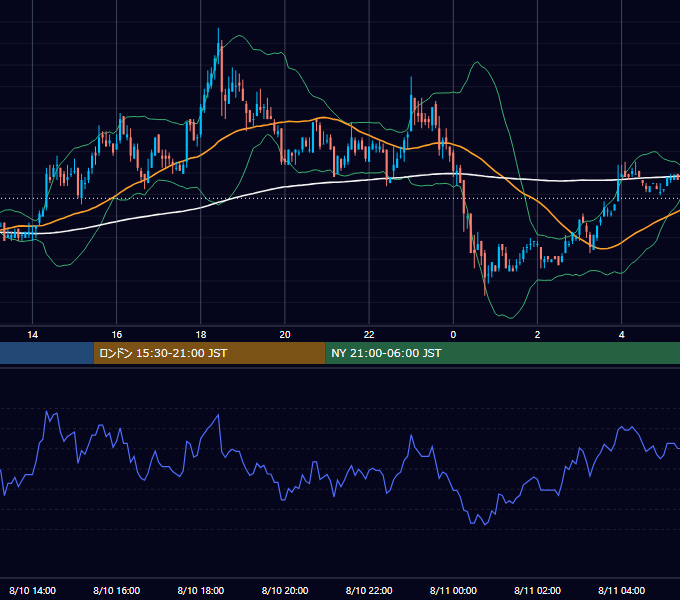Viewport: 680px width, 600px height.
Task: Click the hour label 16 on time axis
Action: [117, 335]
